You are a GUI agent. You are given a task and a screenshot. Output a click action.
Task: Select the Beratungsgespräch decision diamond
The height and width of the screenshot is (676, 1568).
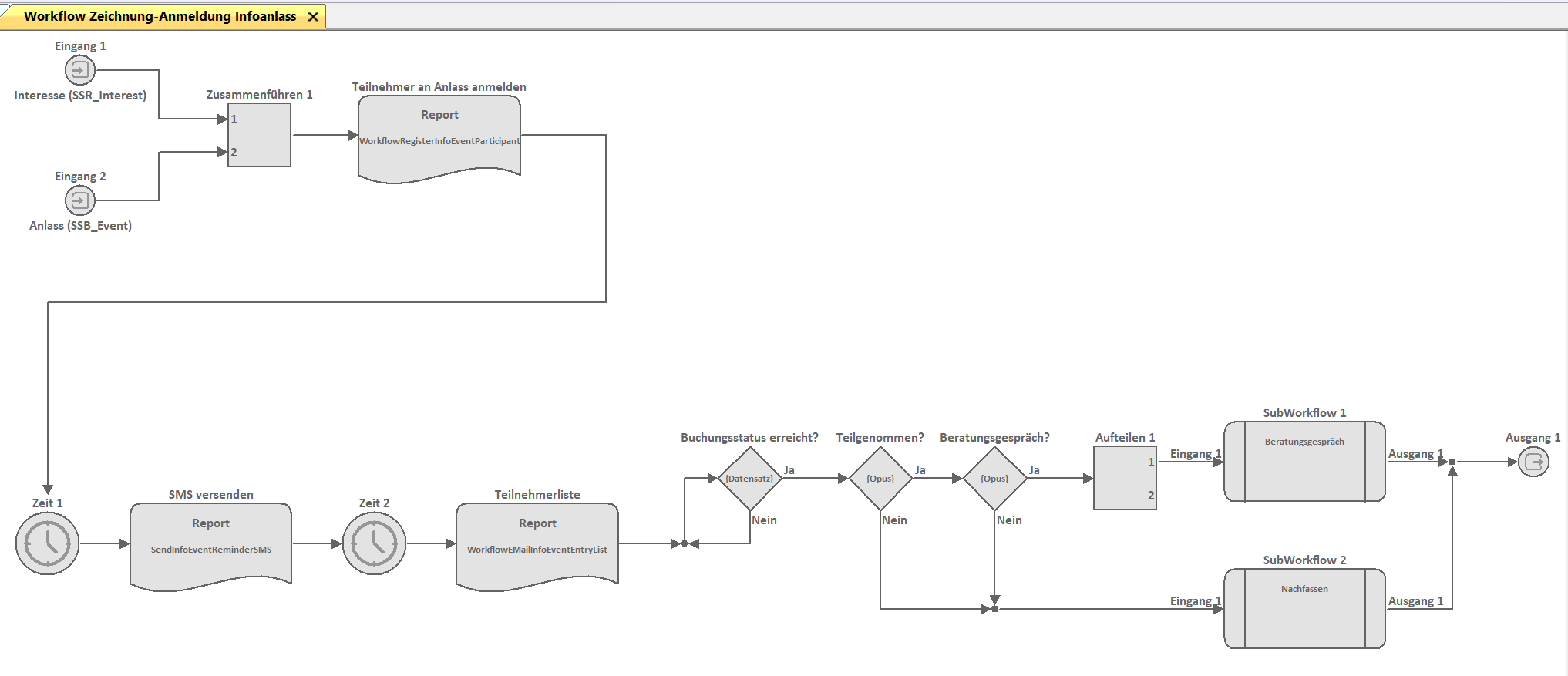tap(994, 479)
